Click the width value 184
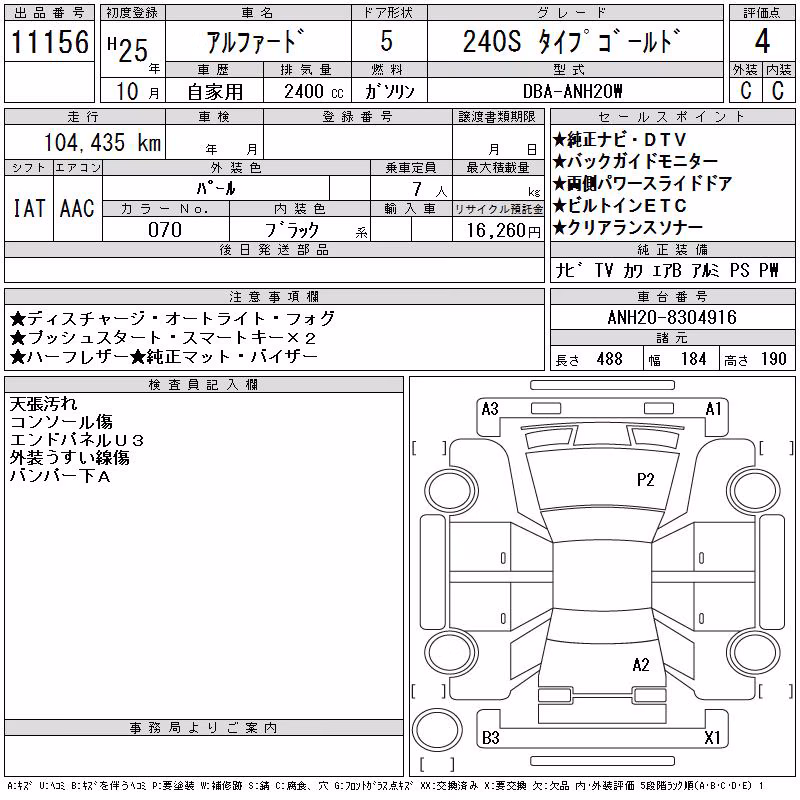The width and height of the screenshot is (800, 800). 693,359
